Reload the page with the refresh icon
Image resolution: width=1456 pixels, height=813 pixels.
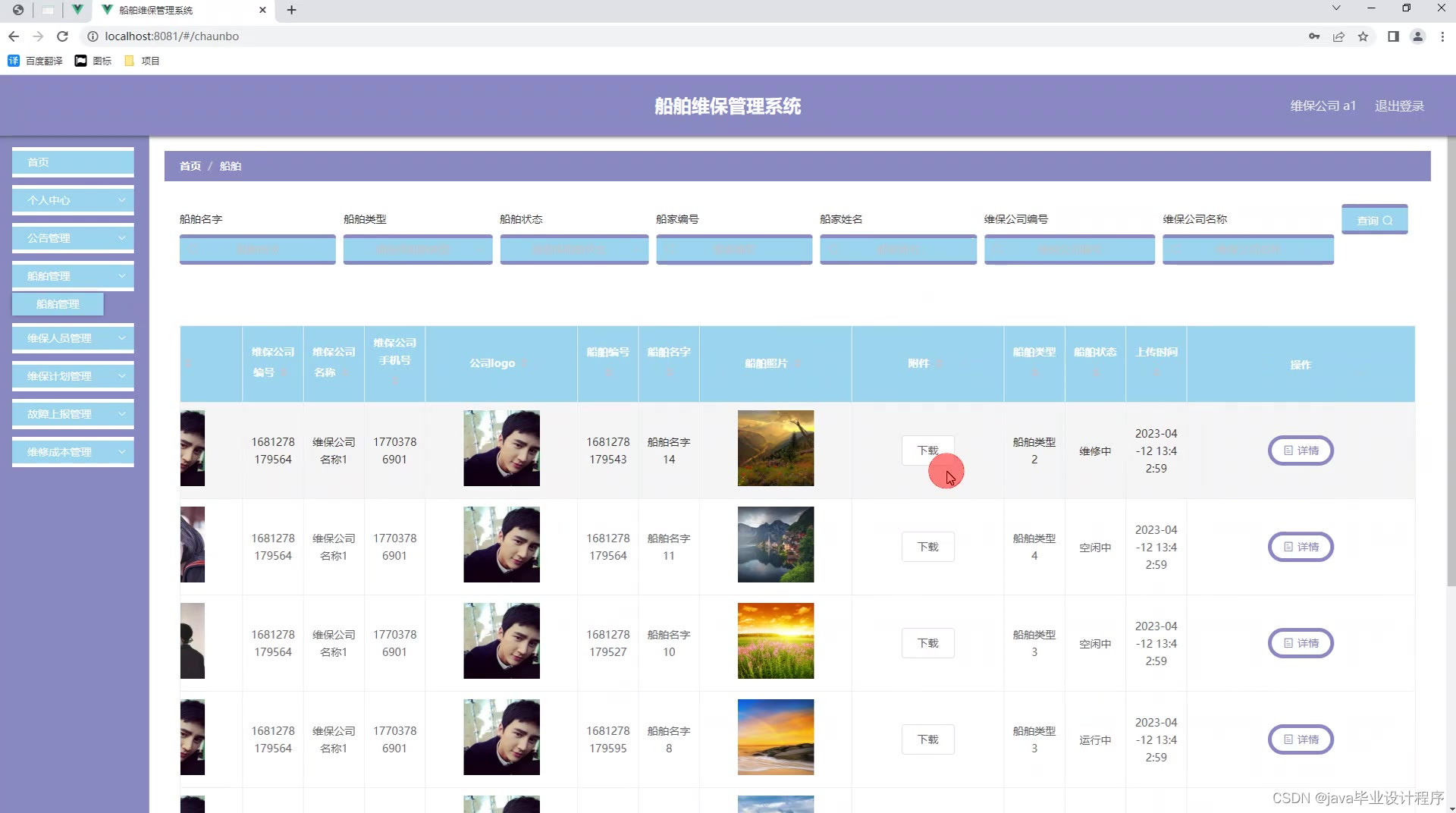tap(63, 36)
